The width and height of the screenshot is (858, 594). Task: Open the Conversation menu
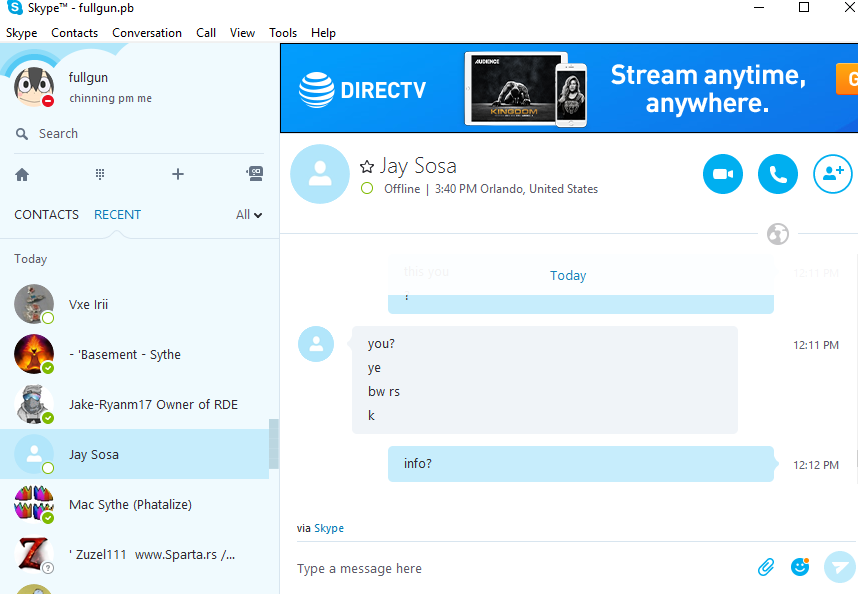pyautogui.click(x=147, y=33)
